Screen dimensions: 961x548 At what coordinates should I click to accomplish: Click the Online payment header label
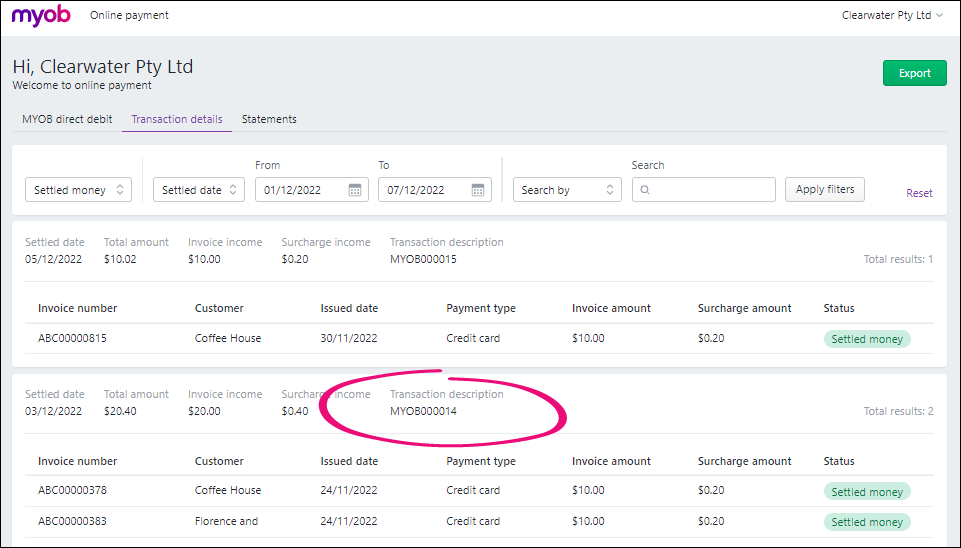point(129,16)
